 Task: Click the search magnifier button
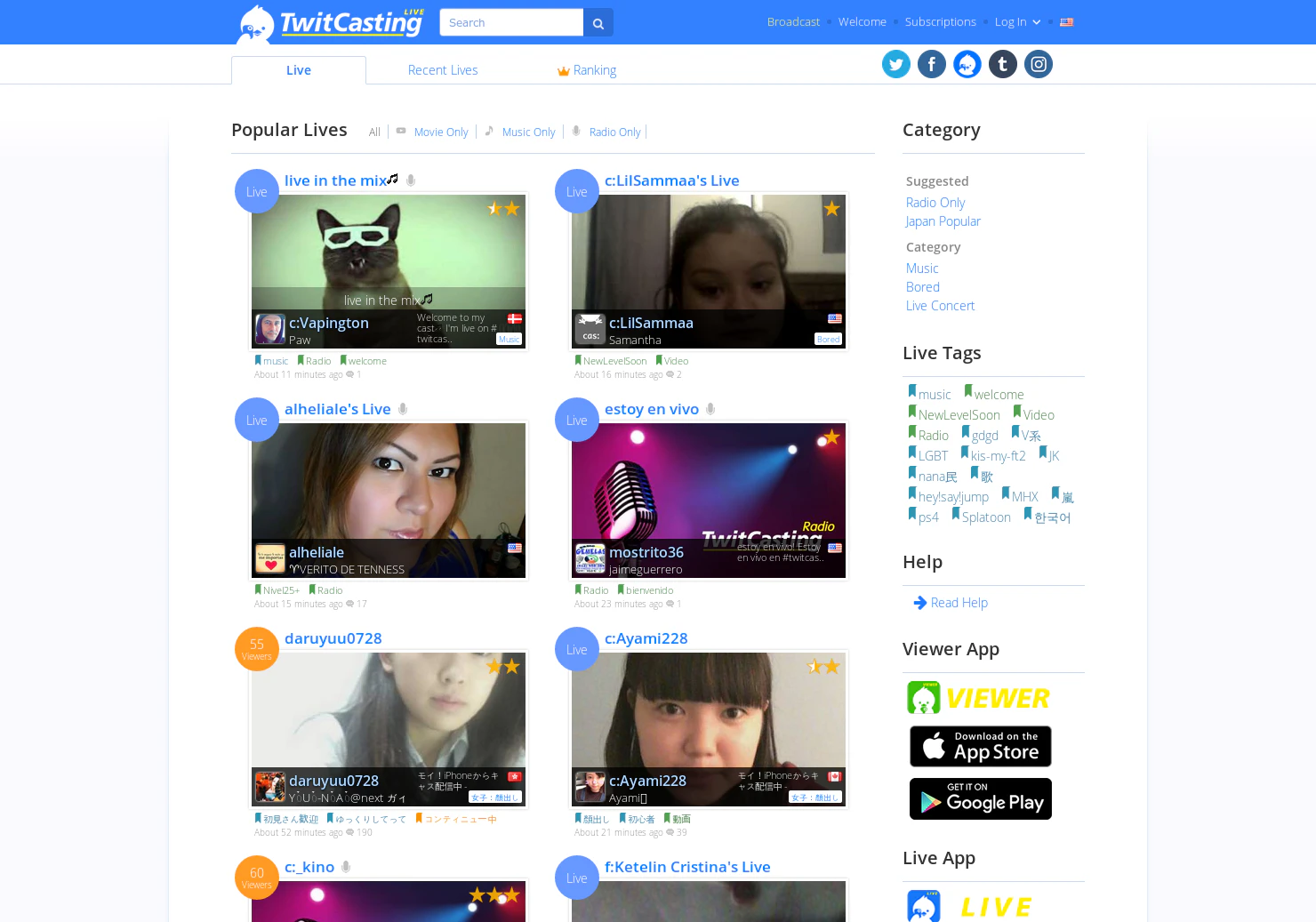tap(598, 23)
